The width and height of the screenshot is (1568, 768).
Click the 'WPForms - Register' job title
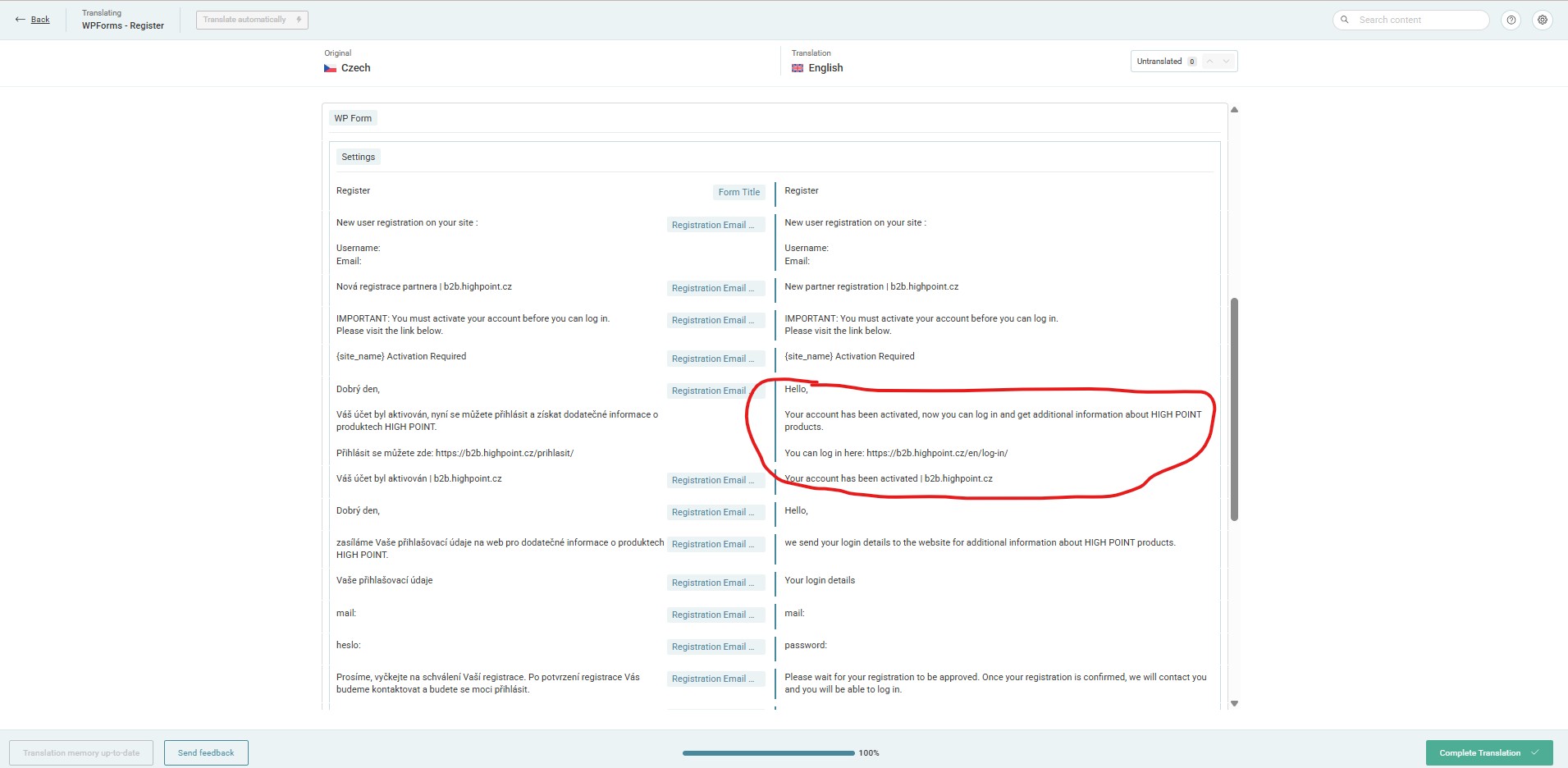click(x=123, y=26)
